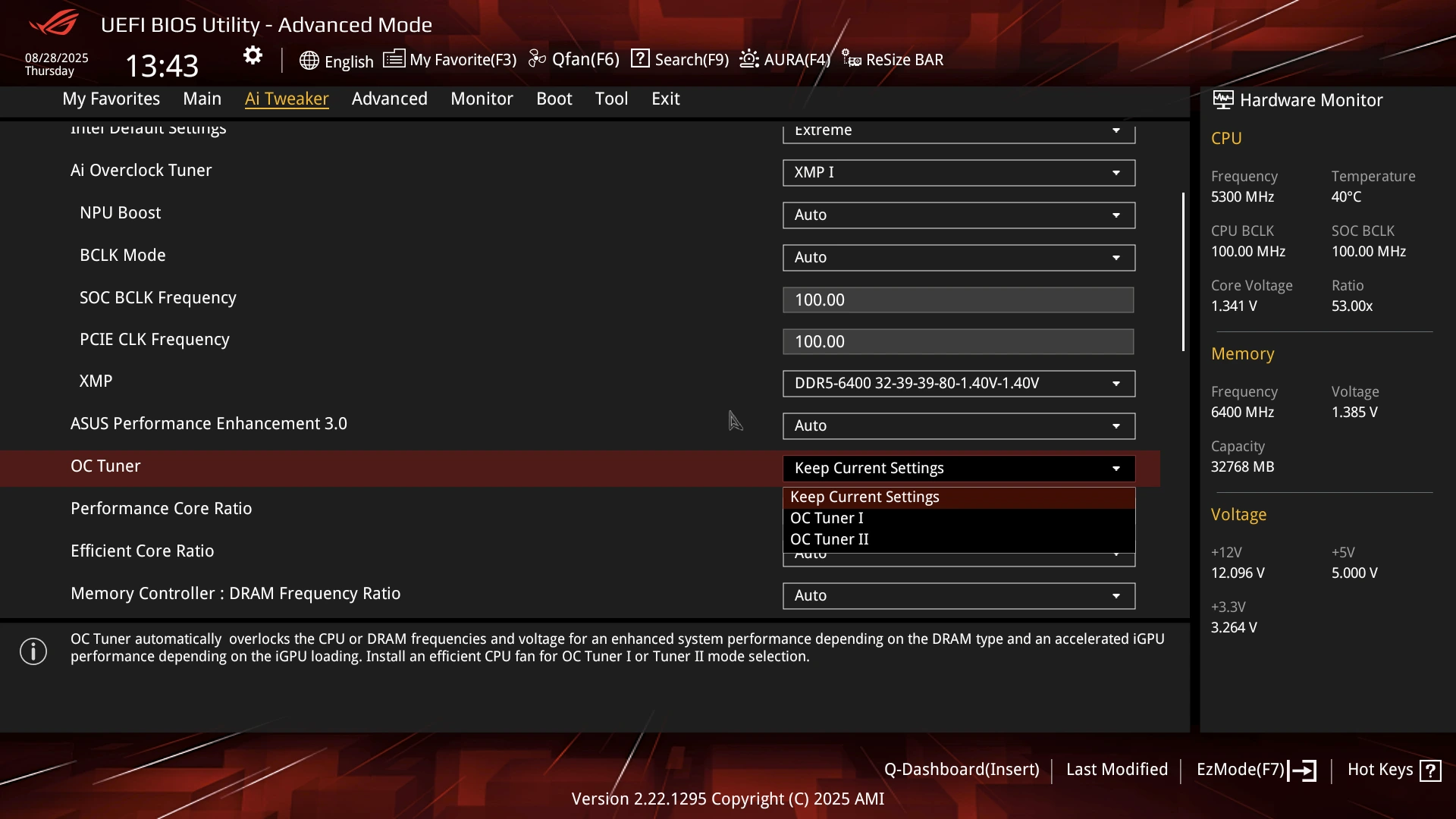The image size is (1456, 819).
Task: Click the ROG logo icon
Action: pyautogui.click(x=54, y=23)
